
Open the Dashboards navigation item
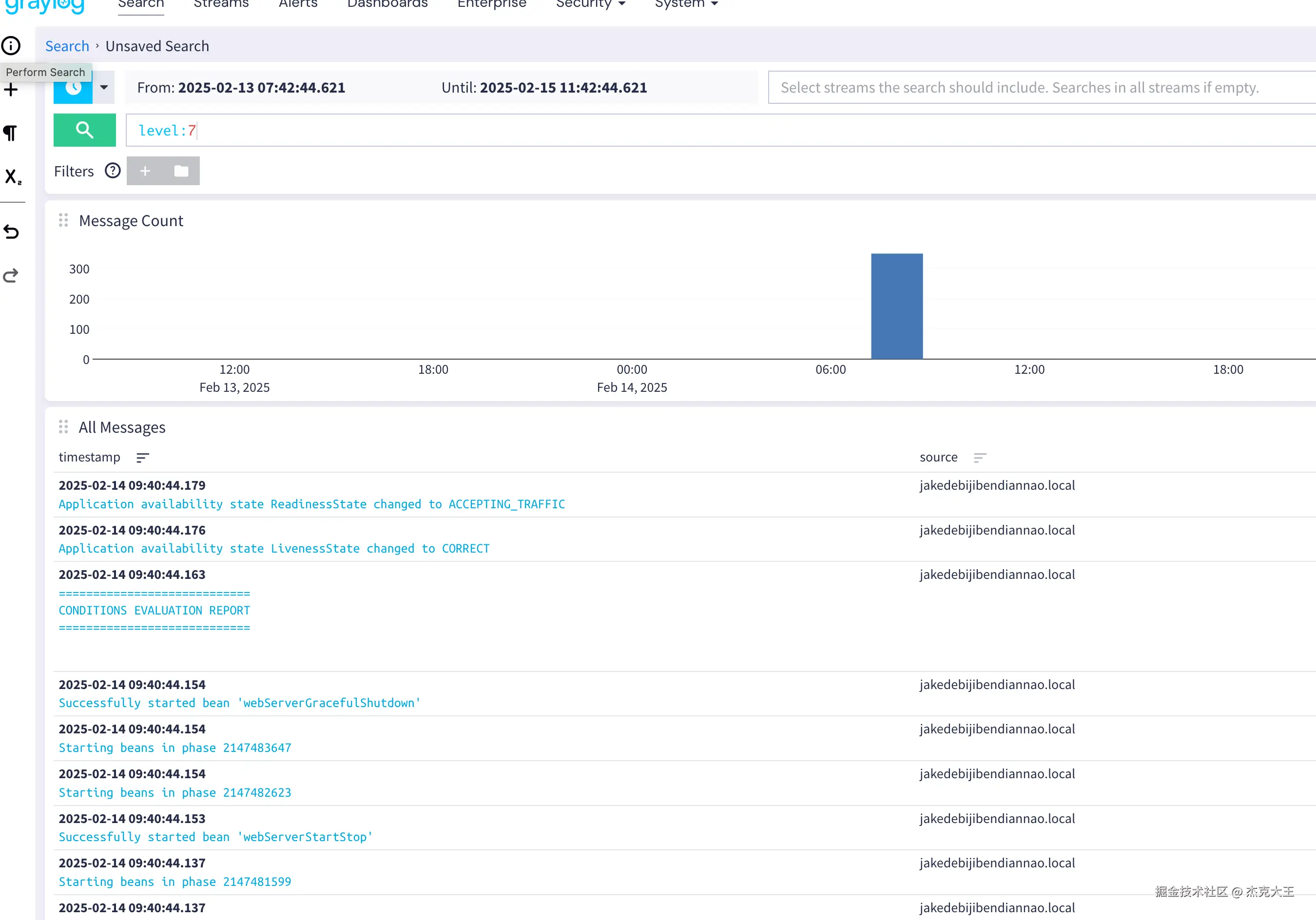[387, 4]
